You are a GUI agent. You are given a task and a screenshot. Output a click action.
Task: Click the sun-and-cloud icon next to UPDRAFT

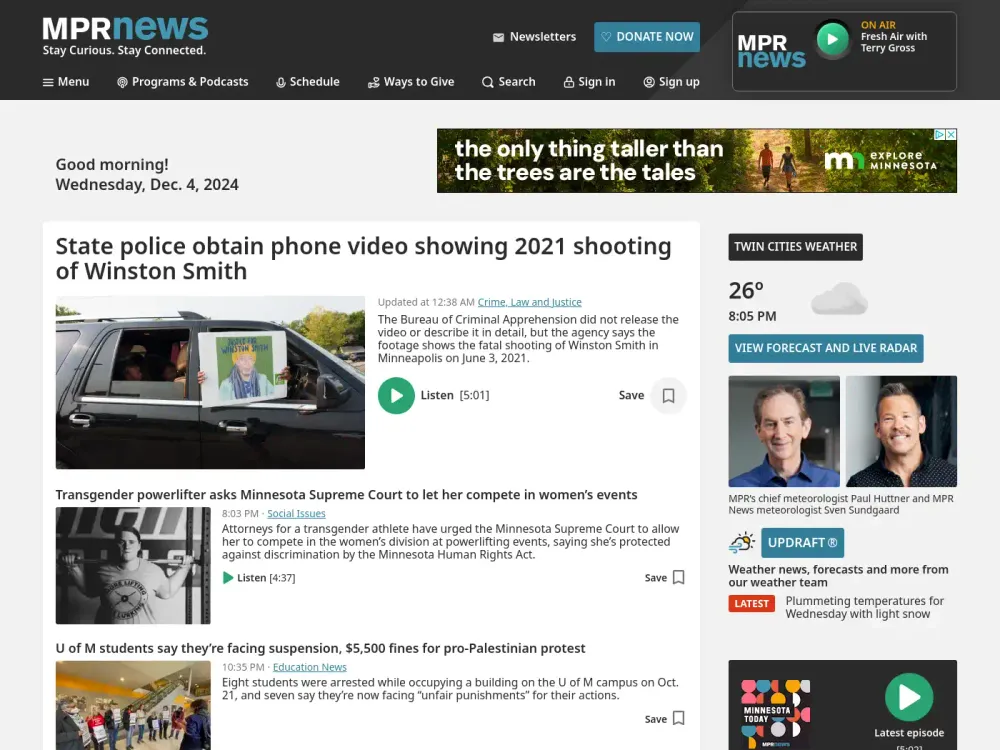tap(740, 541)
